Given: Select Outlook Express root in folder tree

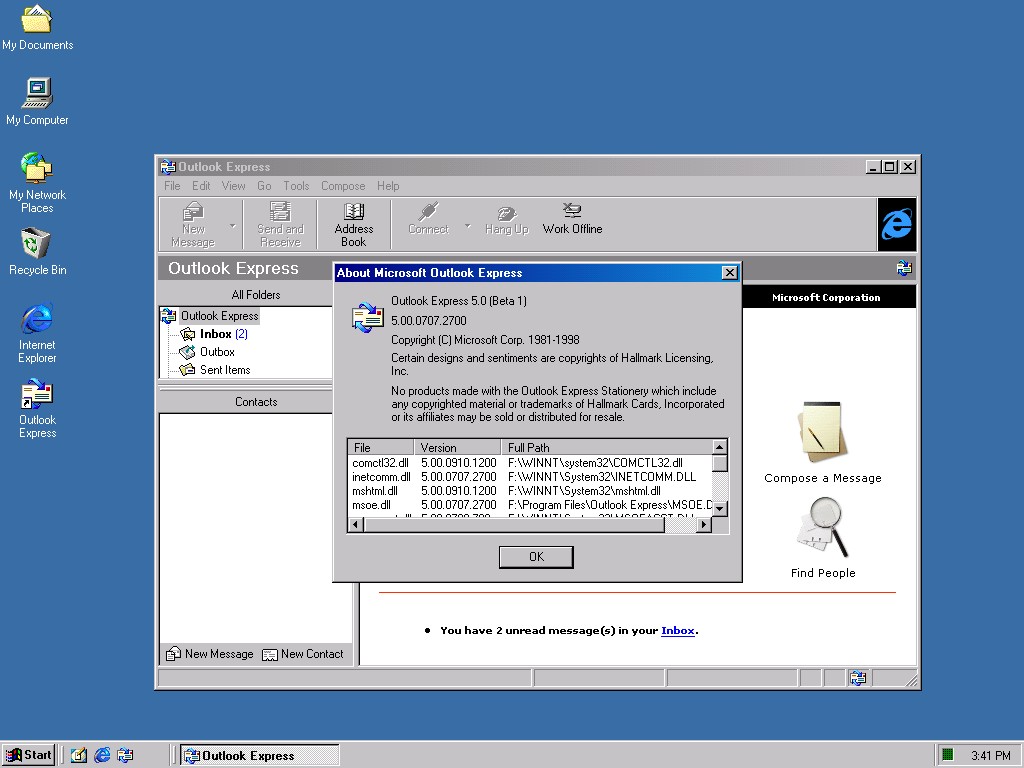Looking at the screenshot, I should 219,316.
